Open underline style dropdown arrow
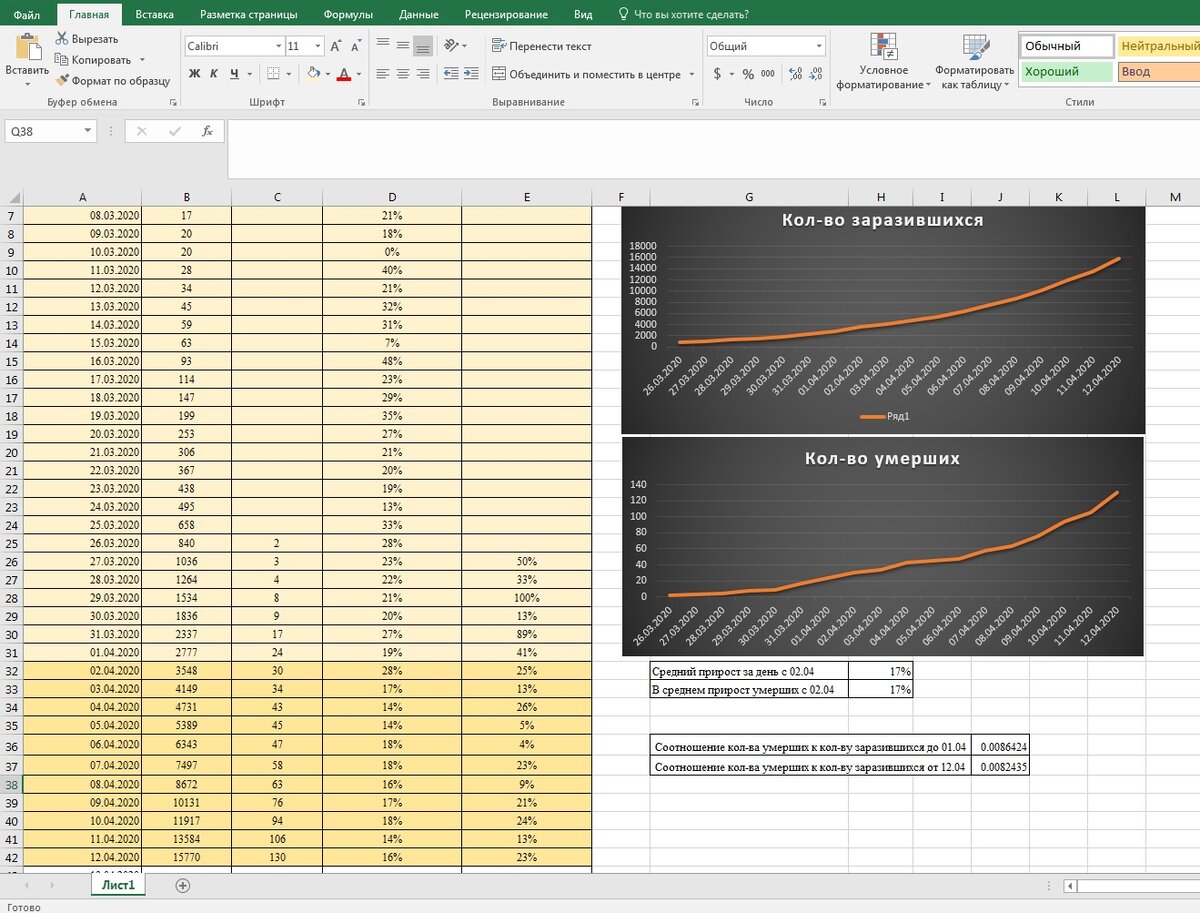This screenshot has height=913, width=1200. [248, 74]
